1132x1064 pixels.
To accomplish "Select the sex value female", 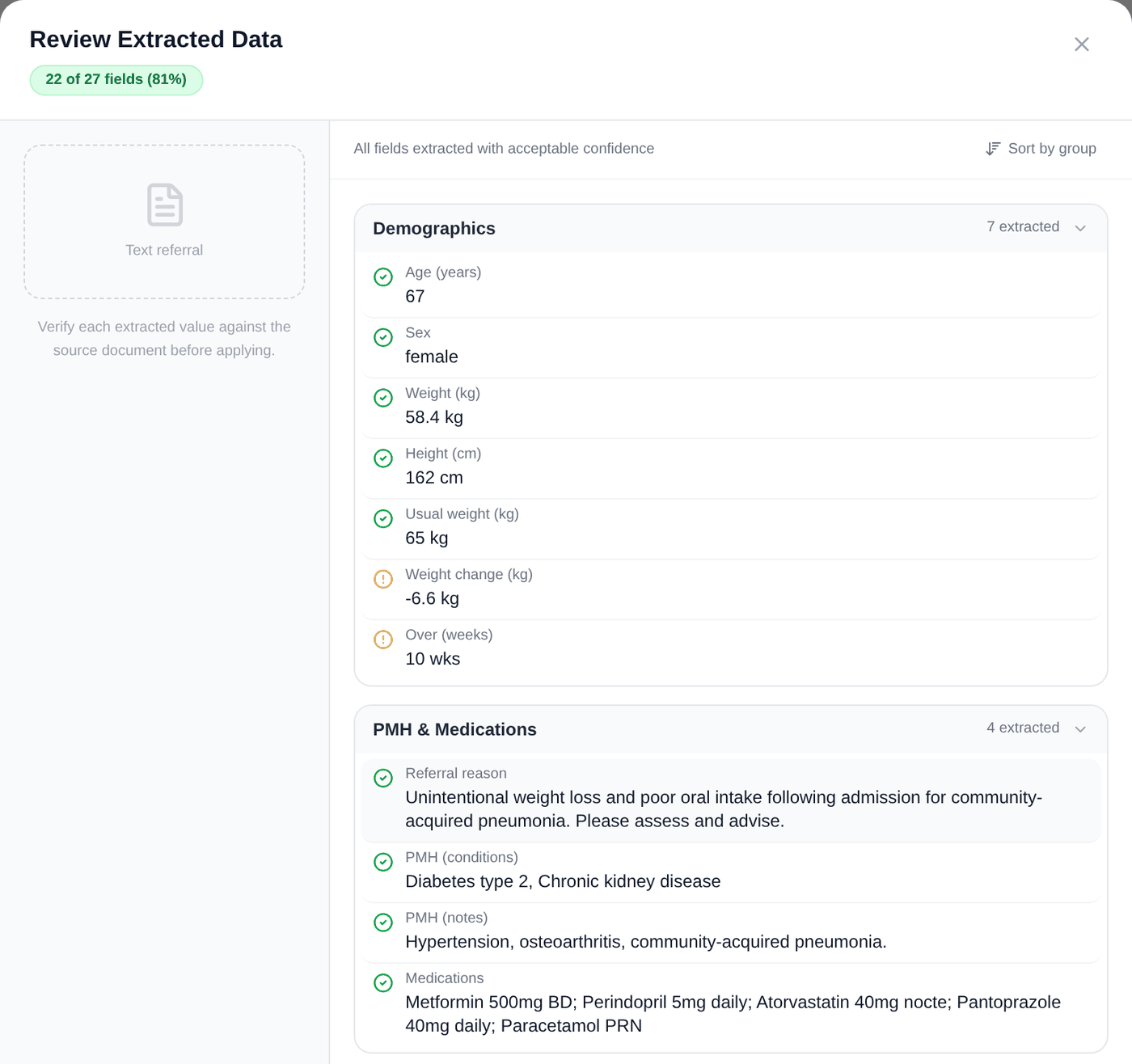I will point(432,357).
